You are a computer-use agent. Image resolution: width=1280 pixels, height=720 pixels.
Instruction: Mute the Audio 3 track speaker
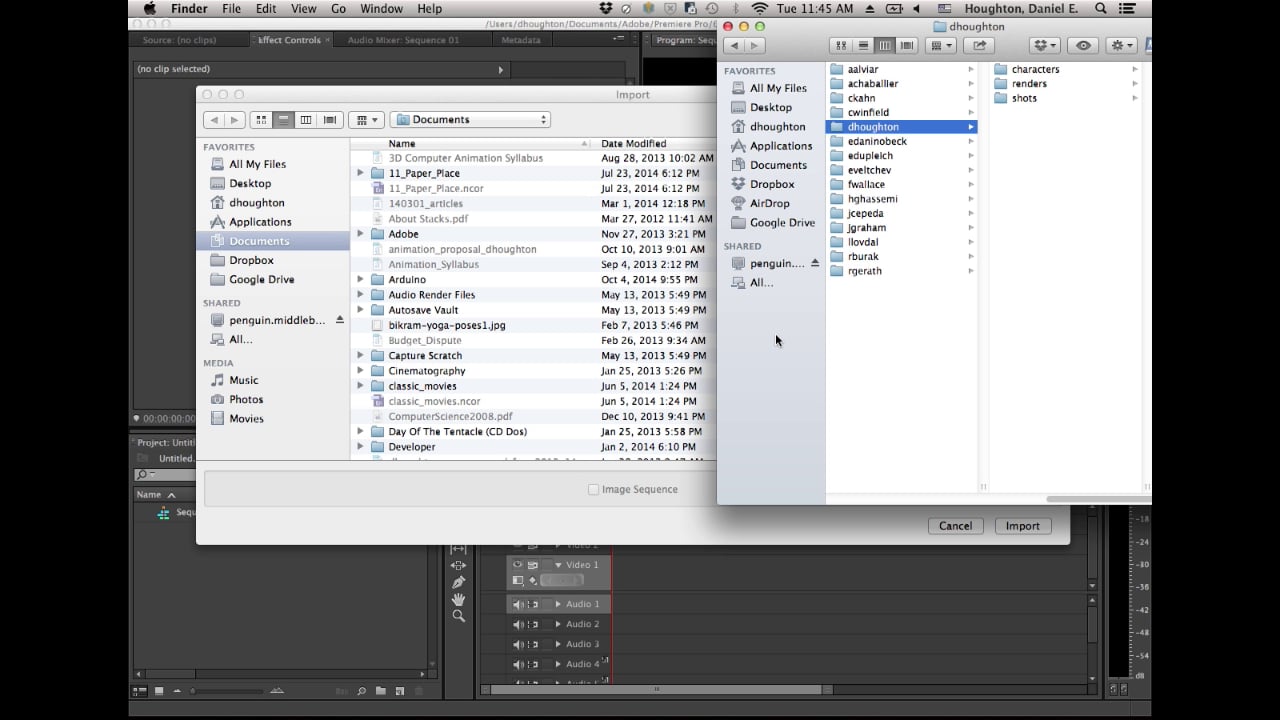pos(518,644)
